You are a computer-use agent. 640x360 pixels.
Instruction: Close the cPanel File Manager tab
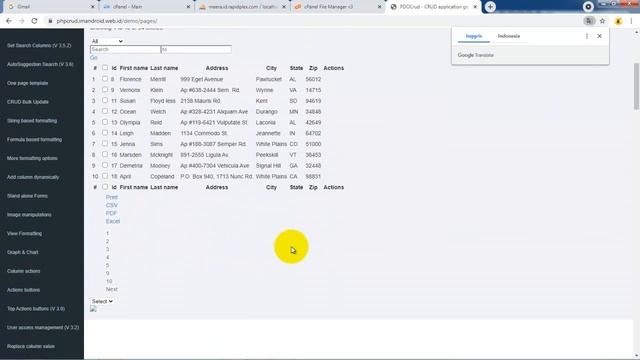[380, 7]
